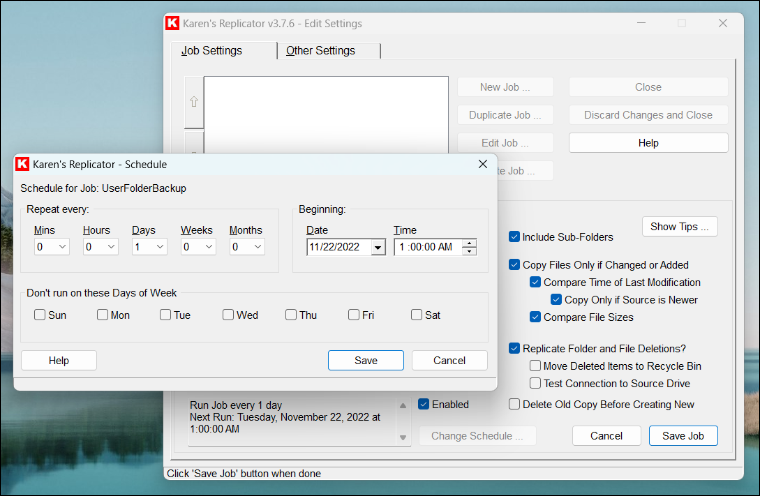The height and width of the screenshot is (496, 760).
Task: Click the Show Tips button
Action: click(x=680, y=226)
